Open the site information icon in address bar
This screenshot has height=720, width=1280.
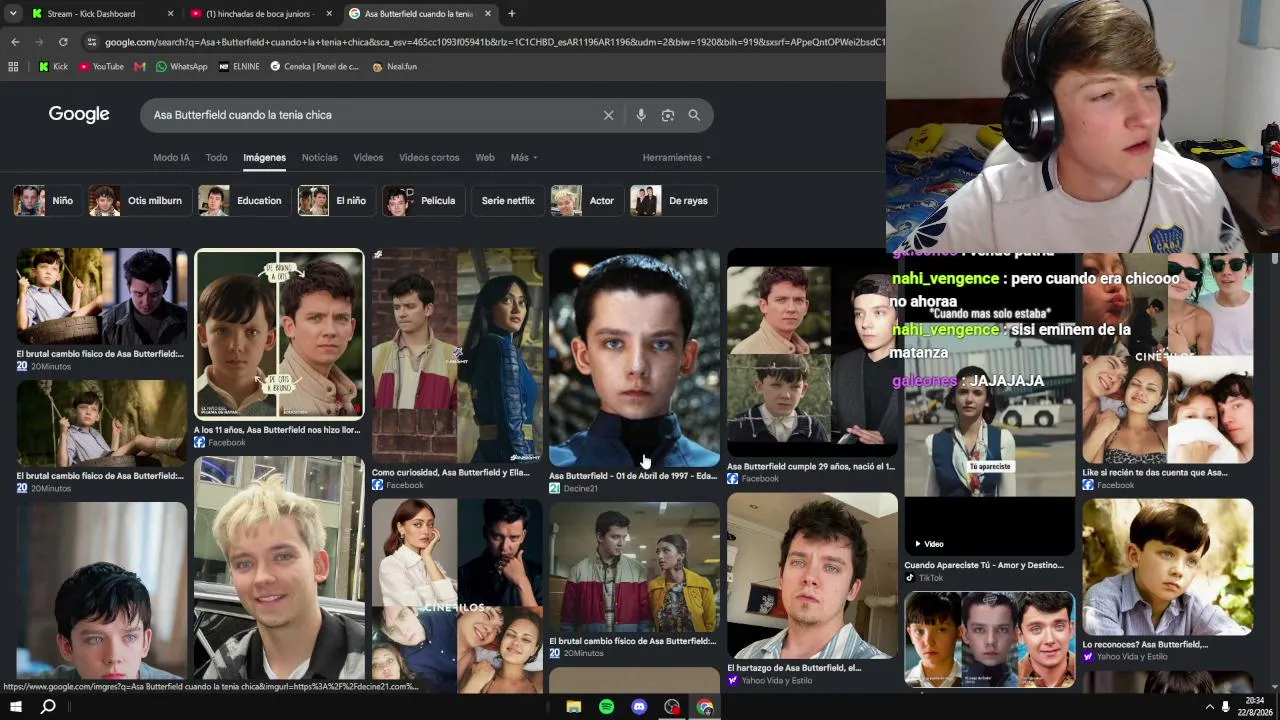pos(92,42)
